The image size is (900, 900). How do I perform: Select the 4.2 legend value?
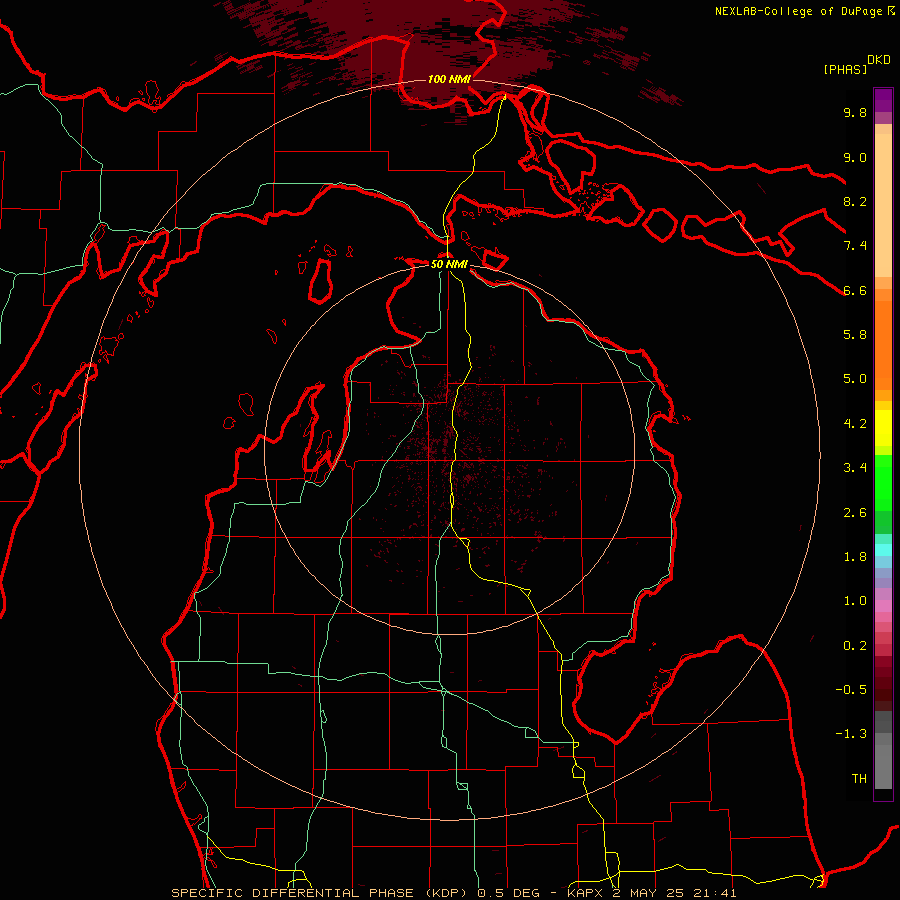[855, 424]
